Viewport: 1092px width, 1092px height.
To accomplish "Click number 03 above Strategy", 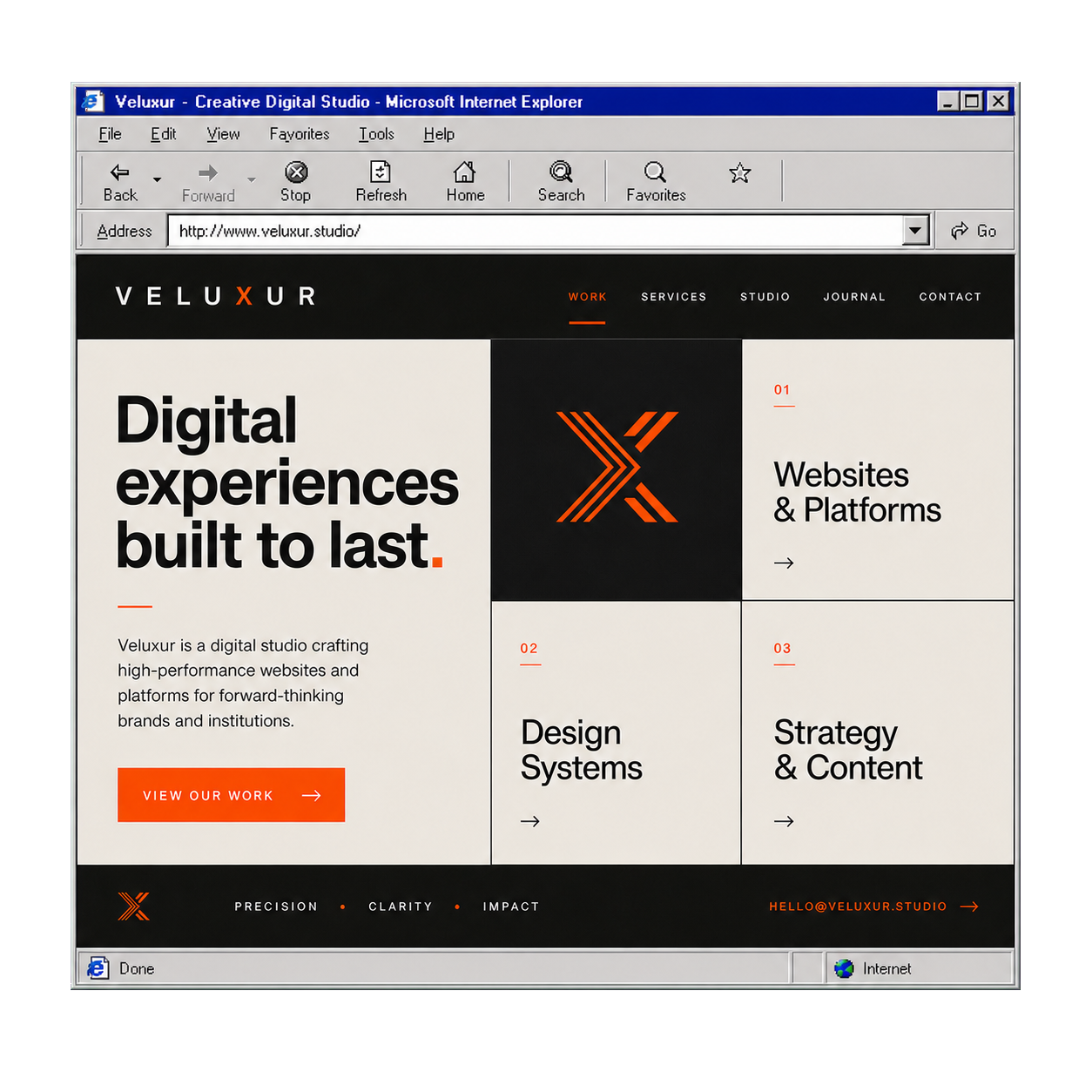I will [x=782, y=649].
